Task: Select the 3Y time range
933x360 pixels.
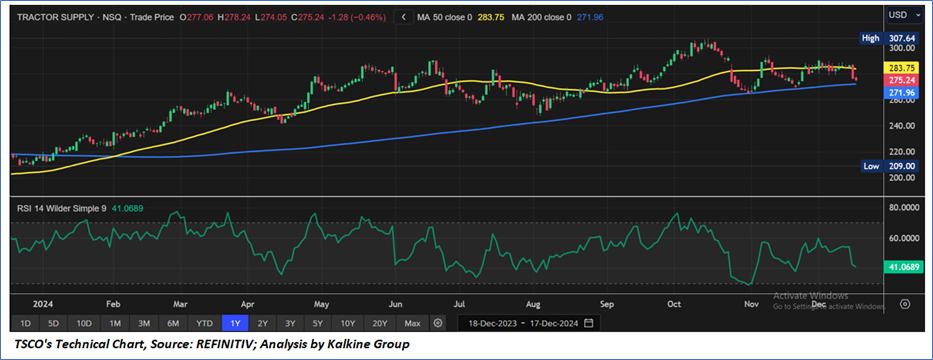Action: (x=290, y=323)
